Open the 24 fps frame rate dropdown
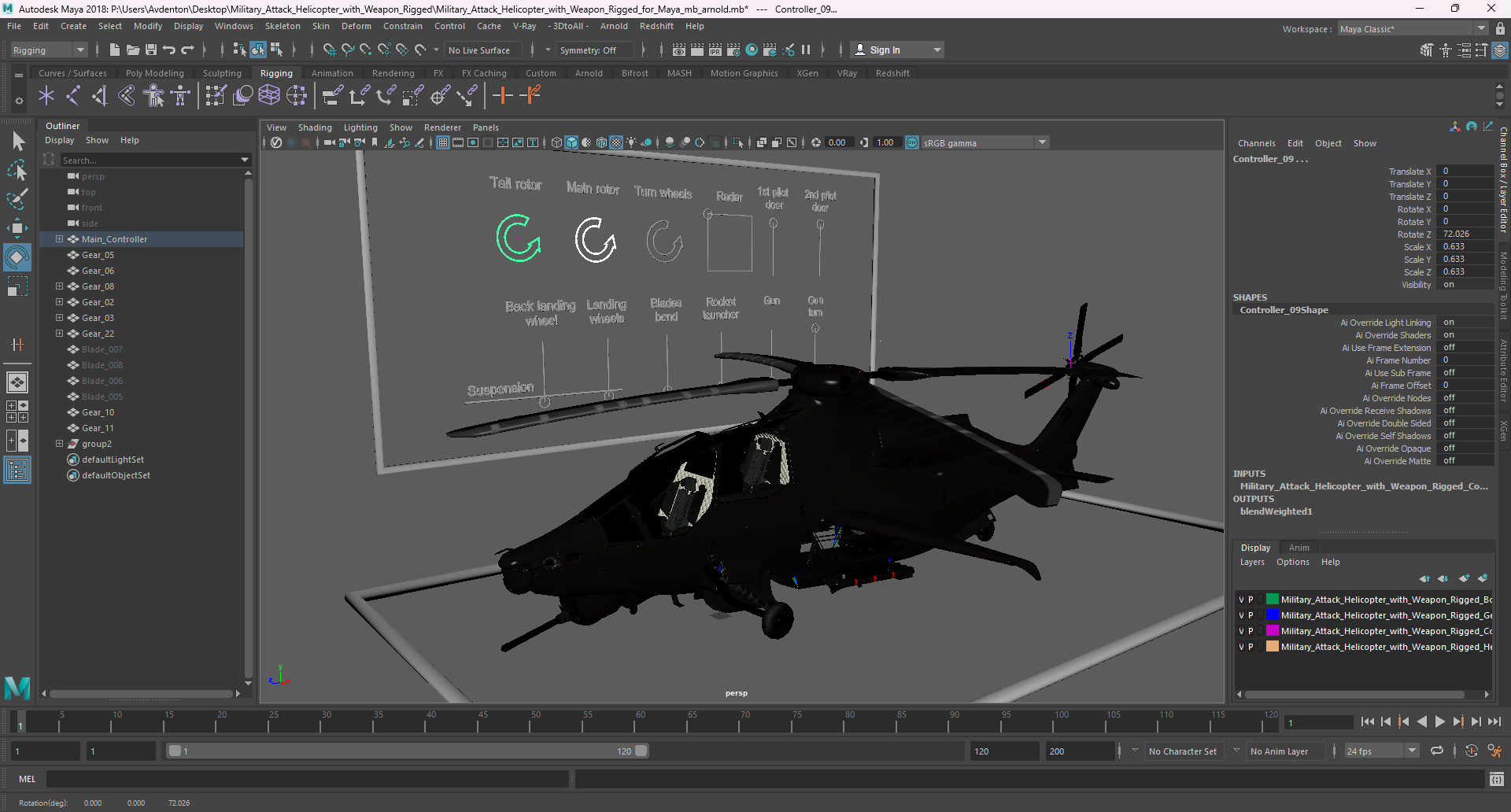Viewport: 1511px width, 812px height. pyautogui.click(x=1381, y=751)
